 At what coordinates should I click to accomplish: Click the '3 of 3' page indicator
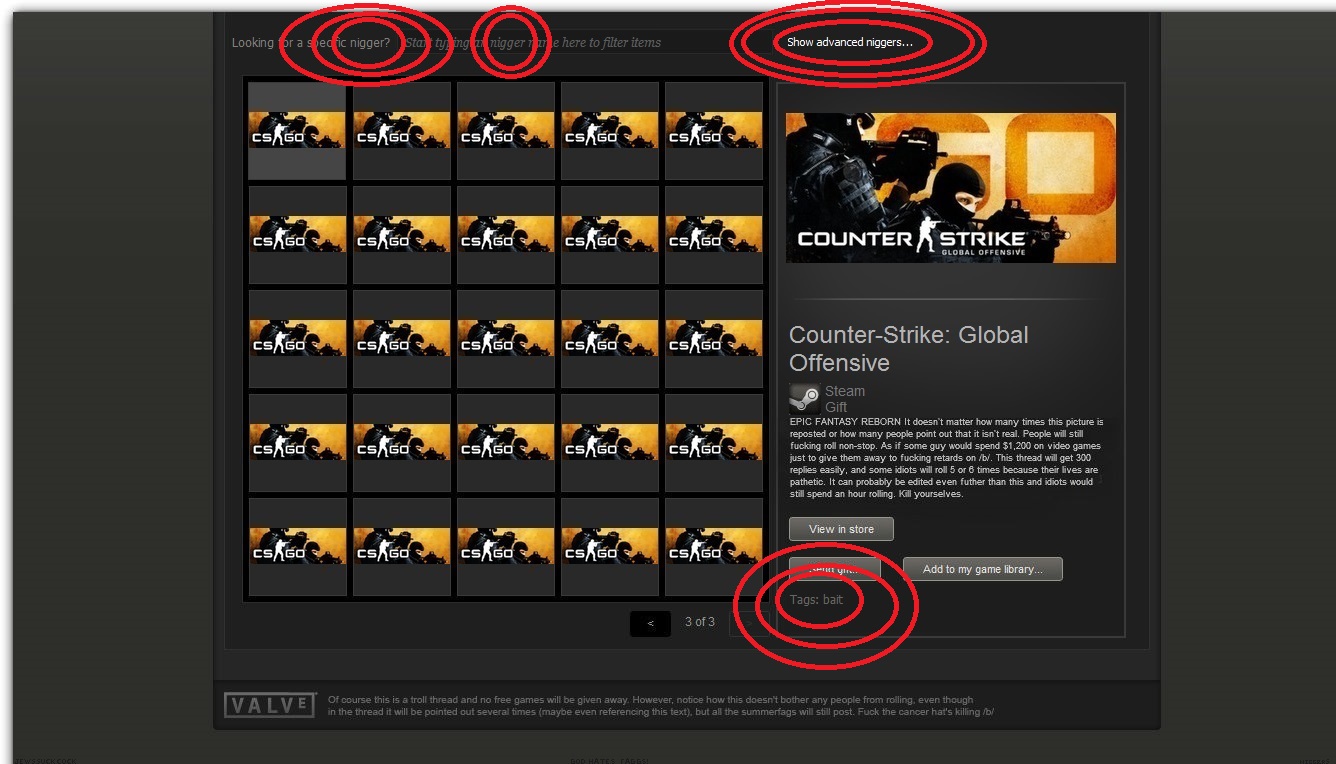point(700,622)
